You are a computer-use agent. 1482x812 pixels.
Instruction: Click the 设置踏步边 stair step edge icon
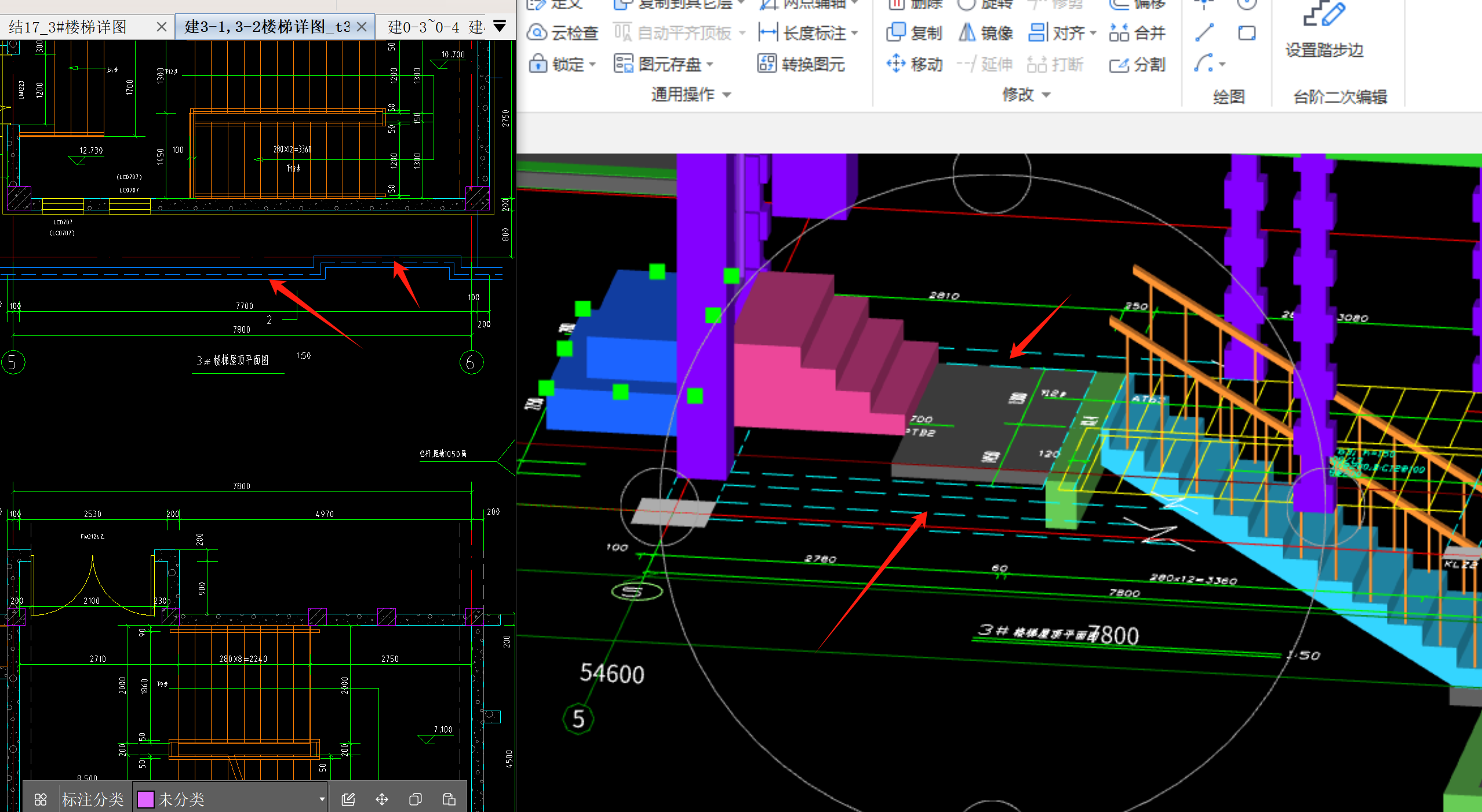click(x=1324, y=14)
